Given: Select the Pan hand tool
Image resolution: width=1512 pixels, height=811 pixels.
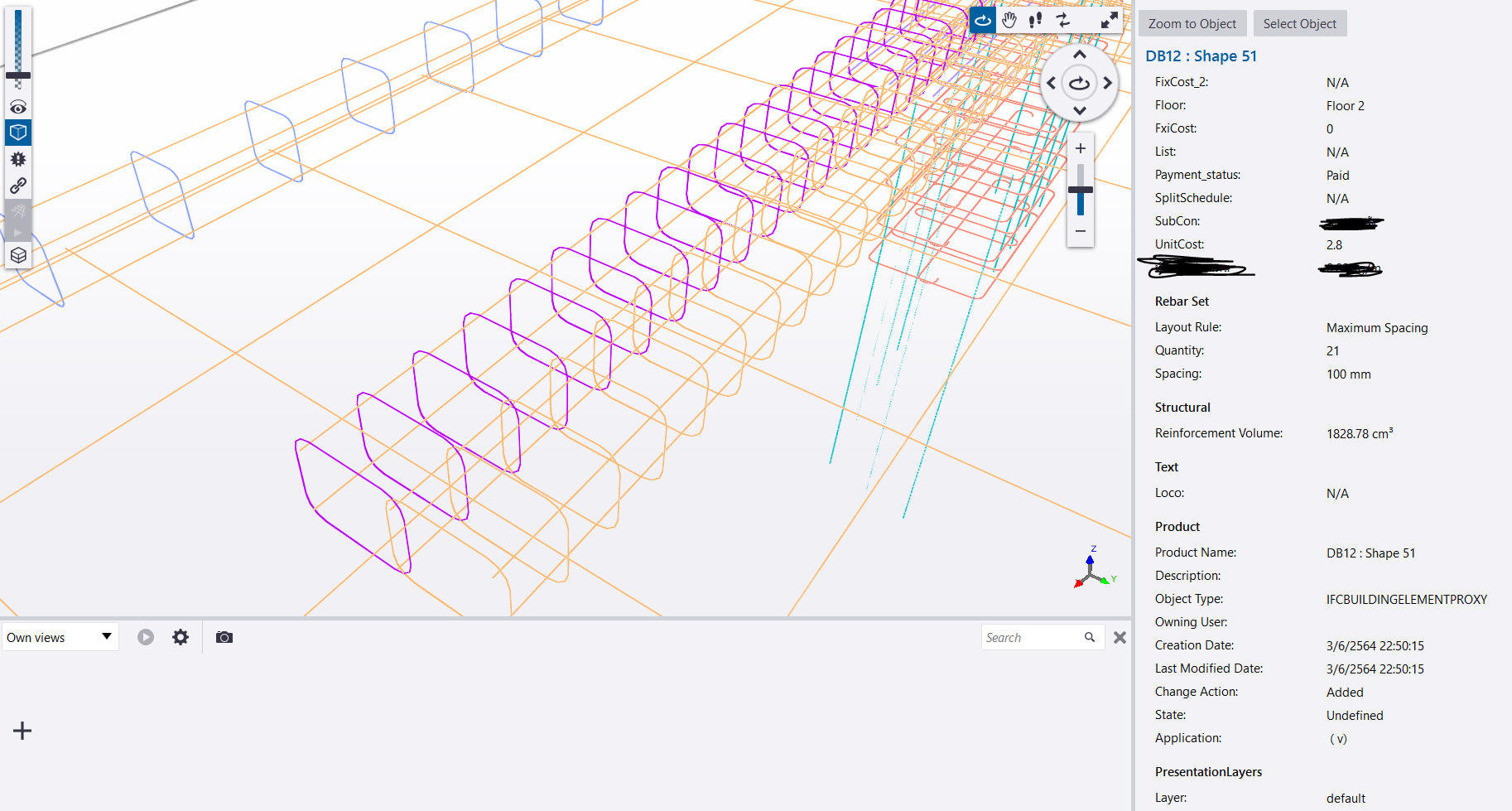Looking at the screenshot, I should [1009, 21].
